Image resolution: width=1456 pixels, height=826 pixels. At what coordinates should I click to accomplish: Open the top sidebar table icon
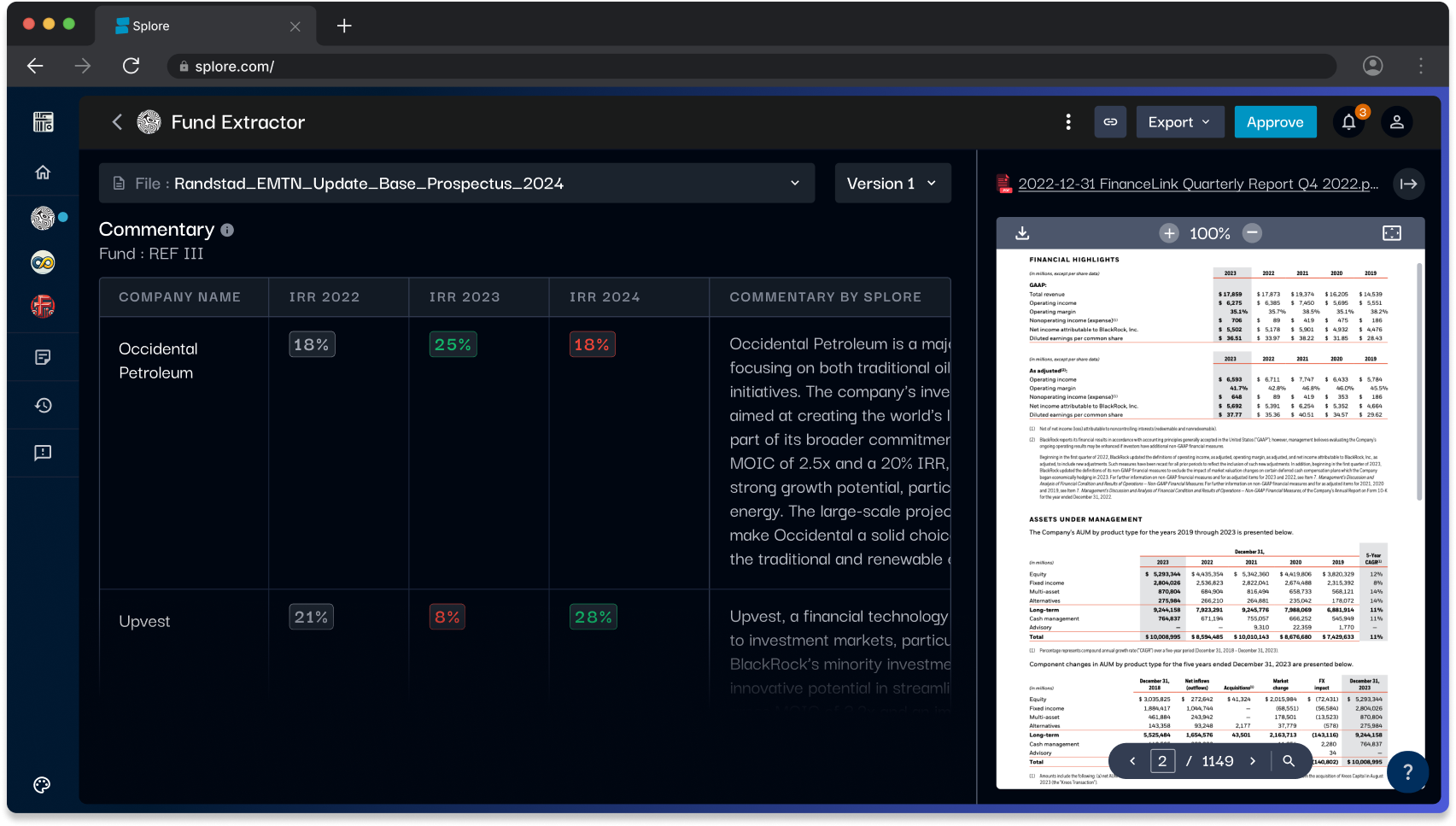[43, 122]
